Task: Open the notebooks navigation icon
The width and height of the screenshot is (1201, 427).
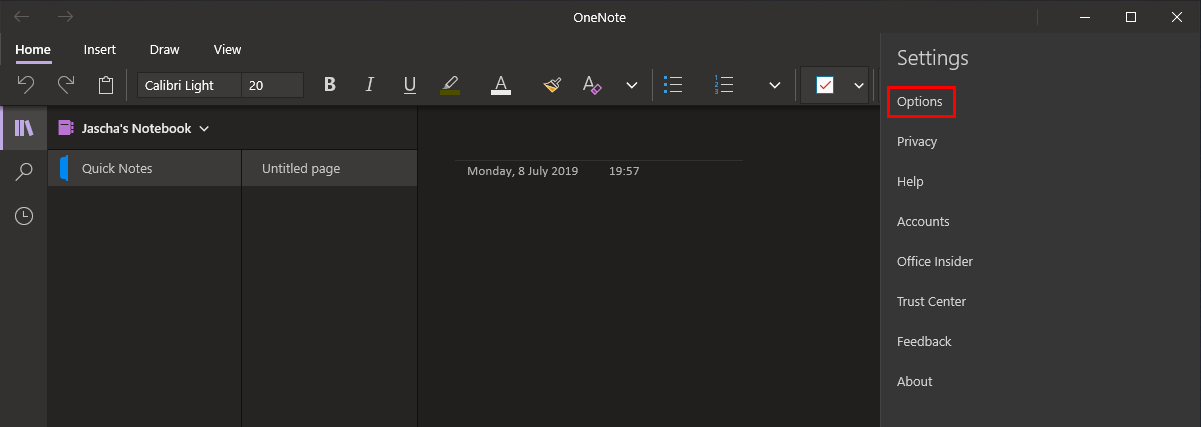Action: [x=24, y=128]
